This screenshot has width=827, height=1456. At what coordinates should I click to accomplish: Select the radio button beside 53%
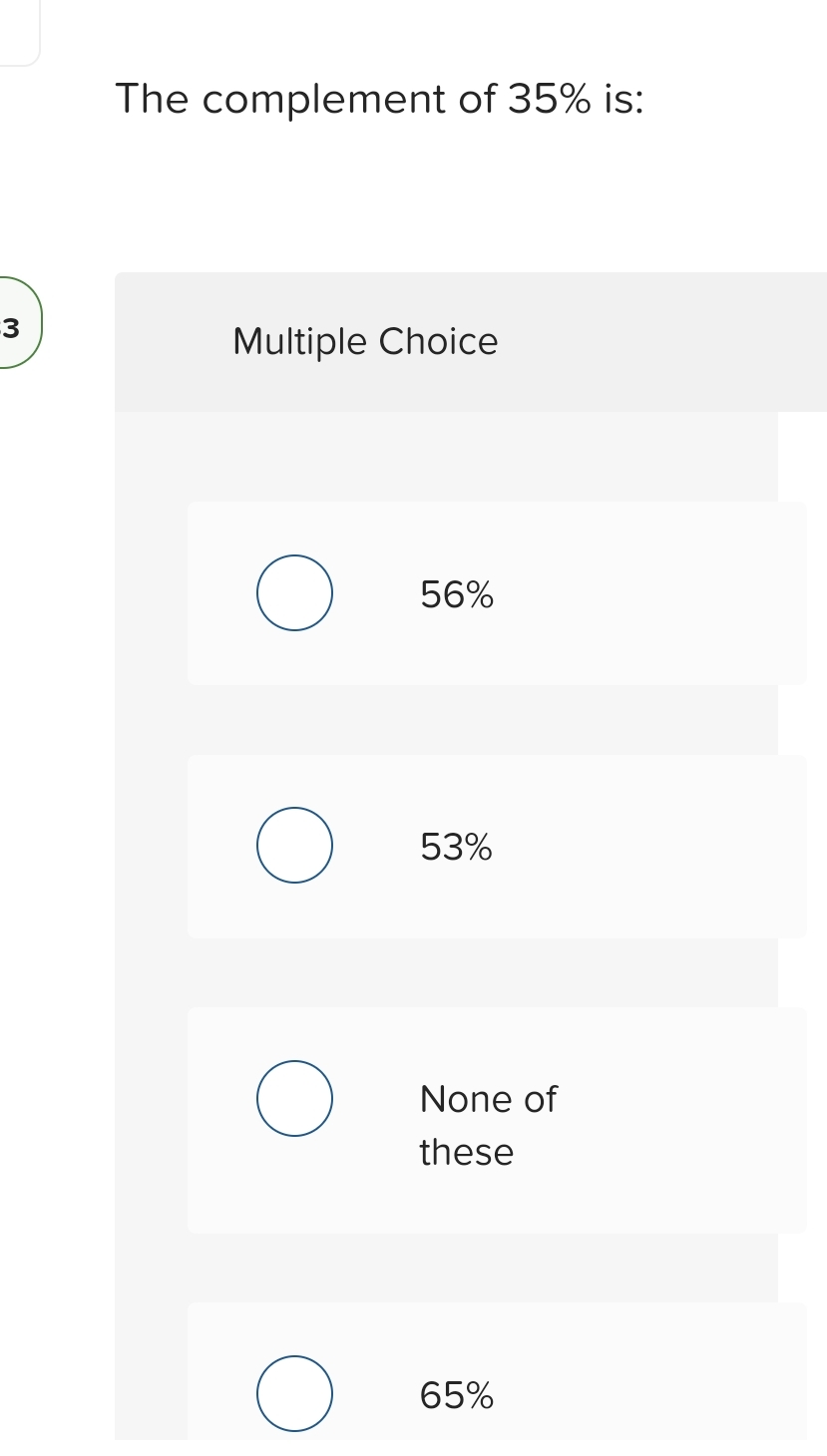tap(294, 845)
